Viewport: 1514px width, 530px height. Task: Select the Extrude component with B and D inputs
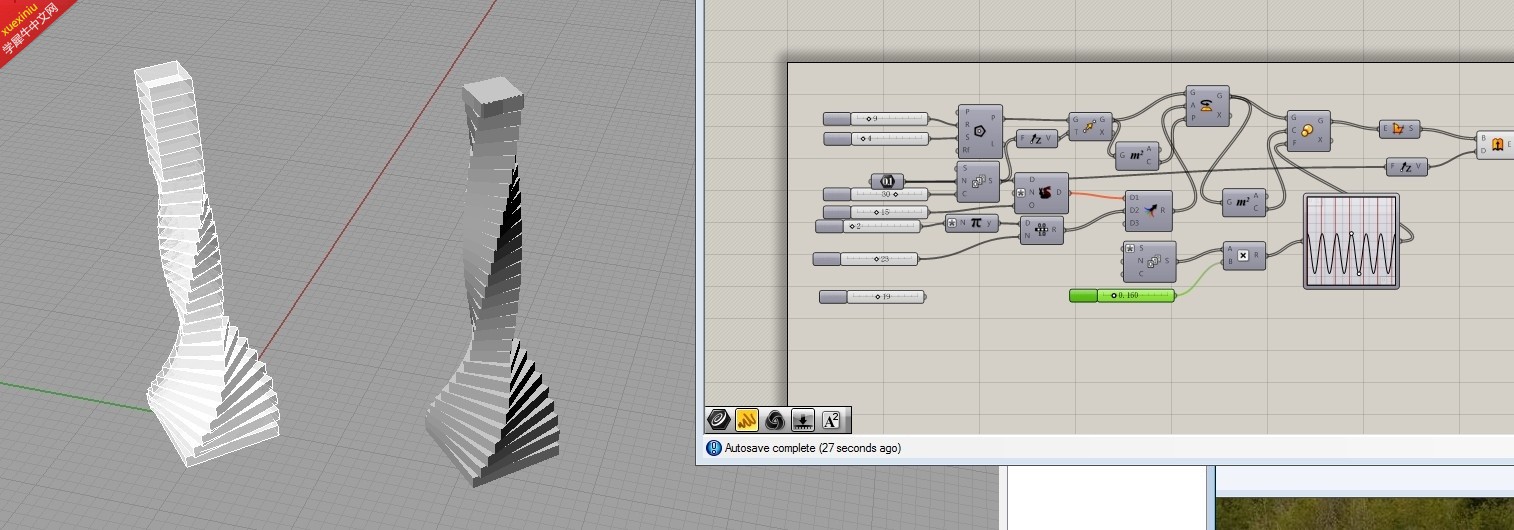(1496, 146)
